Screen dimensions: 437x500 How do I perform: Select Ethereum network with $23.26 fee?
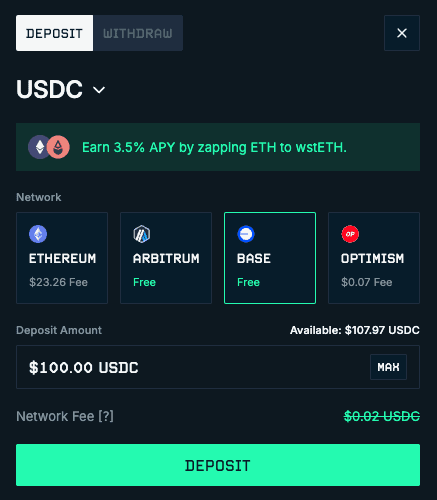(x=62, y=258)
